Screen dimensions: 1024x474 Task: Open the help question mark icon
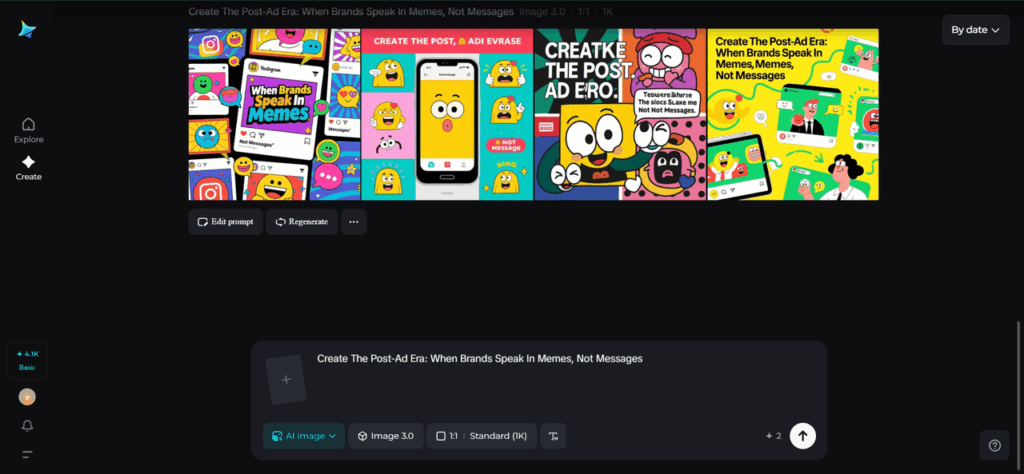[994, 446]
